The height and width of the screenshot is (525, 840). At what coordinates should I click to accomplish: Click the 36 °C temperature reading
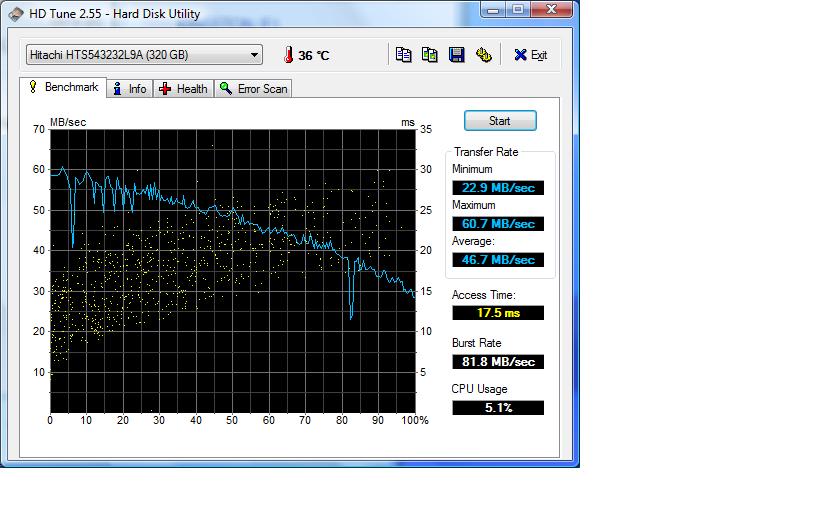click(314, 55)
